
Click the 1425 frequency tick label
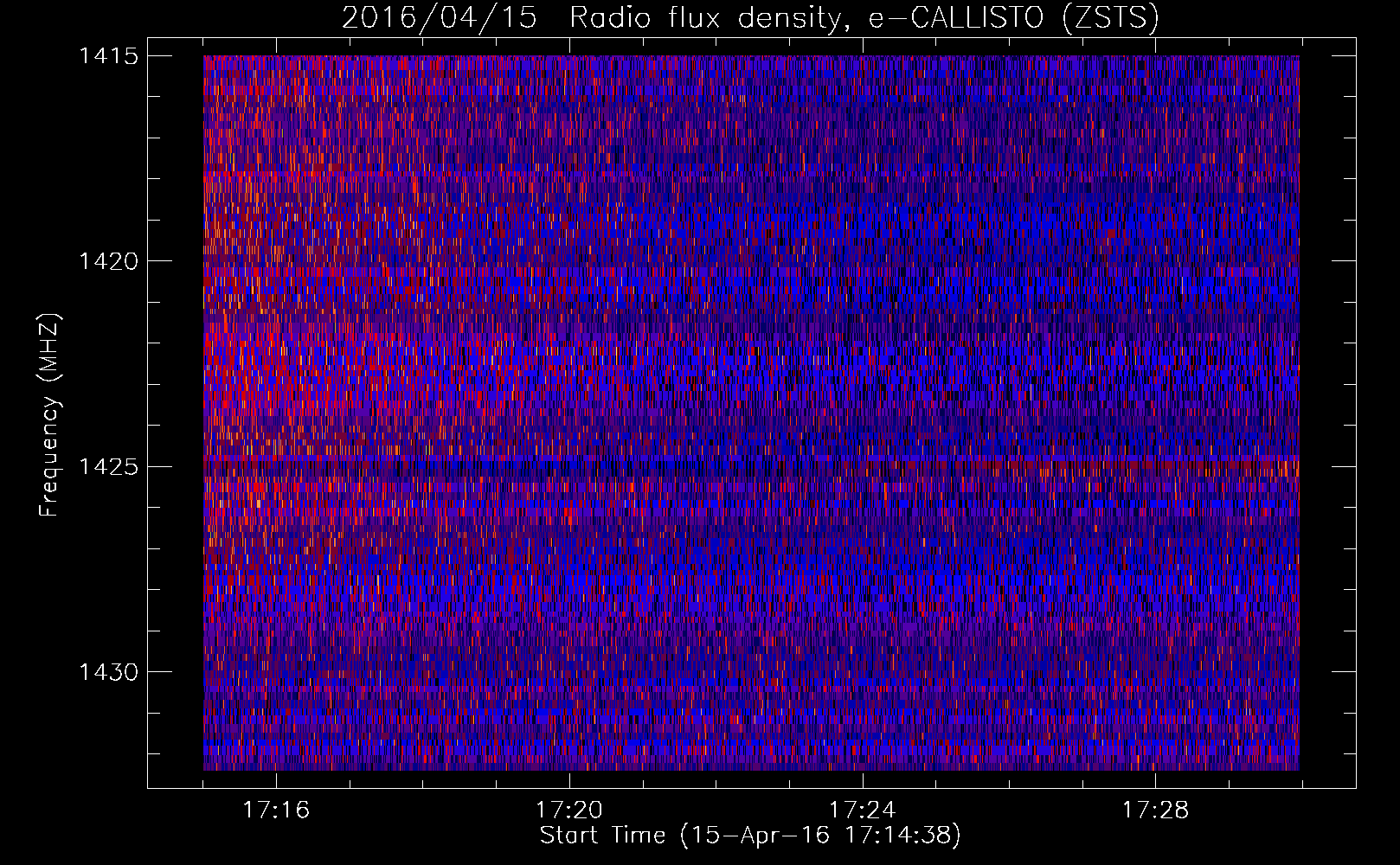click(x=109, y=467)
